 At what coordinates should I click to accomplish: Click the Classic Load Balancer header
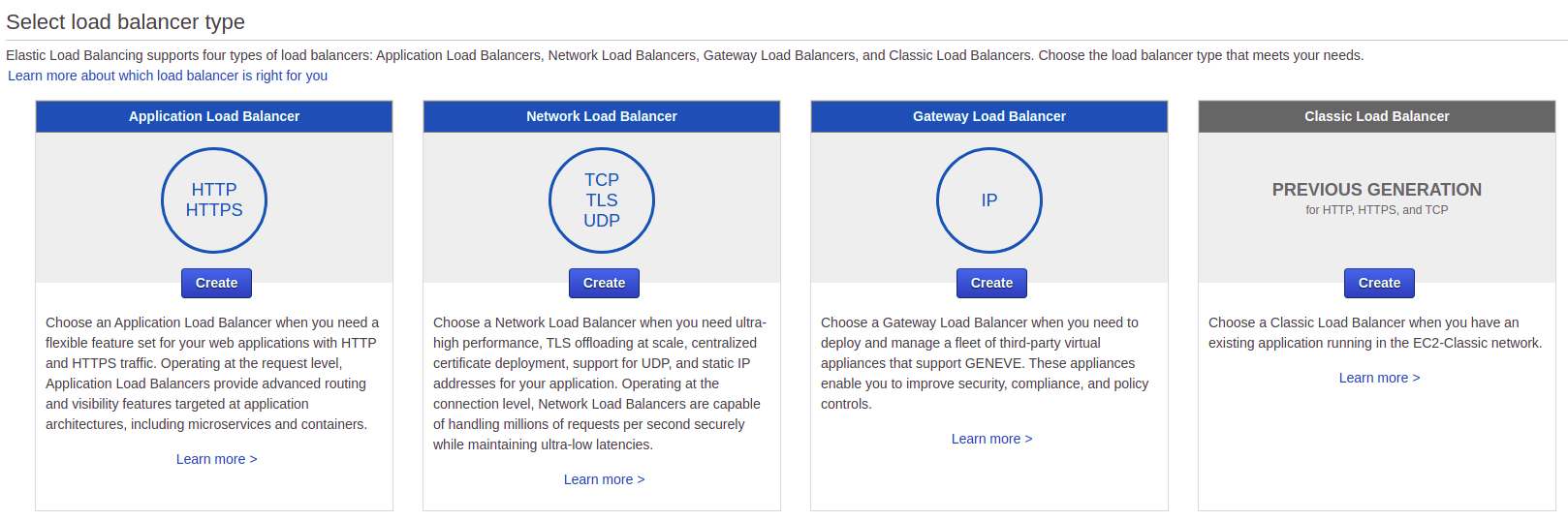click(x=1377, y=116)
